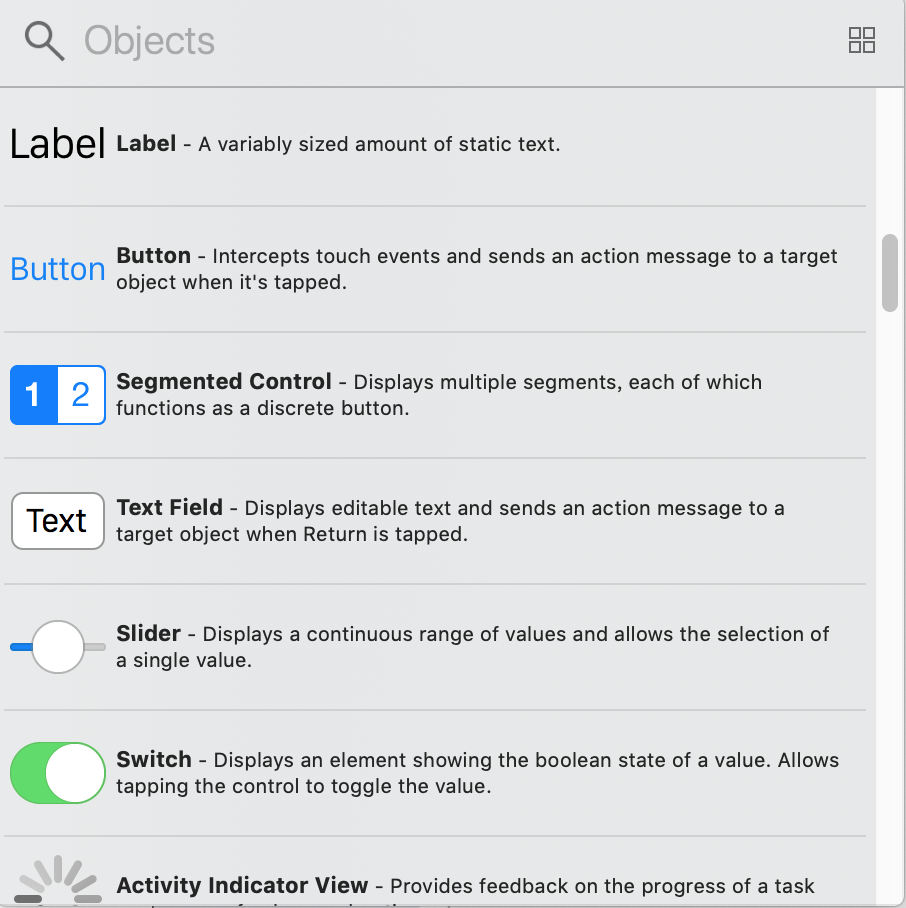Click the search magnifying glass icon
This screenshot has width=906, height=908.
coord(44,41)
